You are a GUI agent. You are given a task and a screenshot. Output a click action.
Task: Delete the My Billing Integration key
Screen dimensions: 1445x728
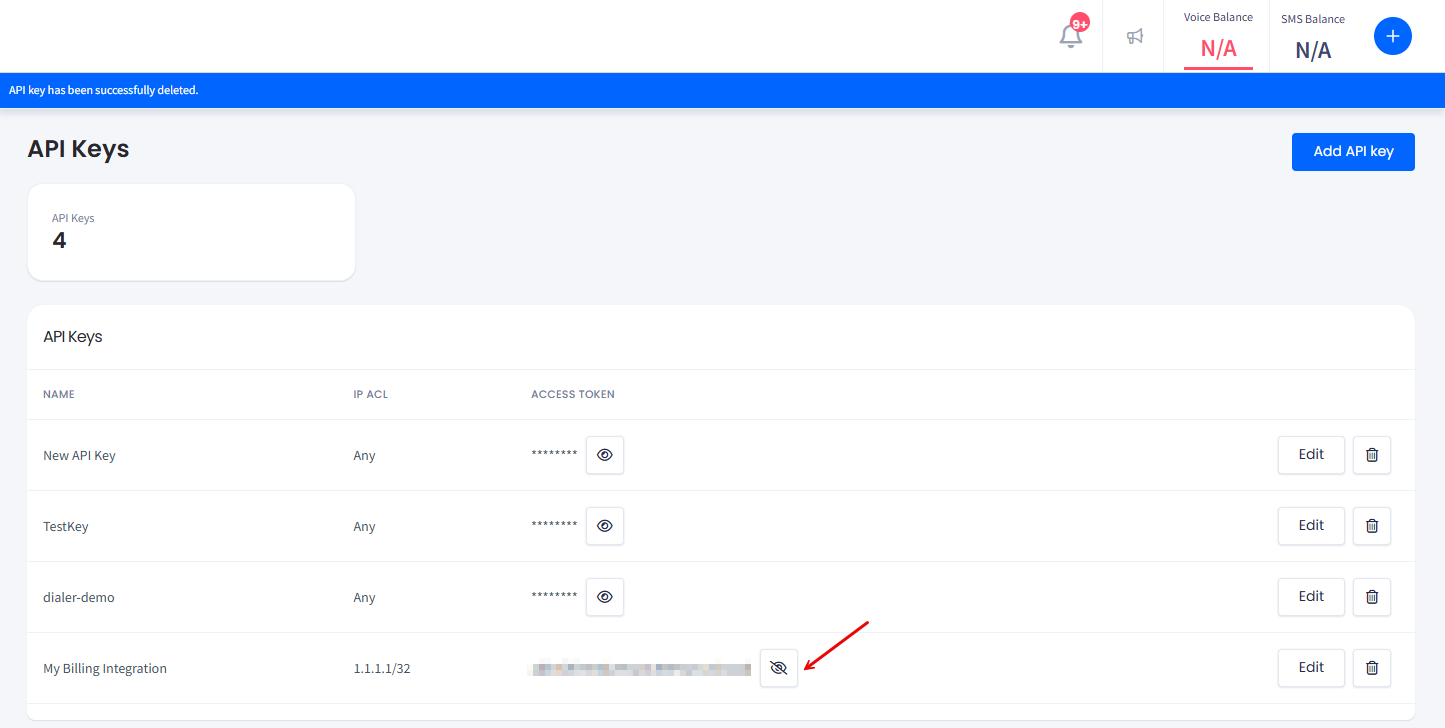1372,668
